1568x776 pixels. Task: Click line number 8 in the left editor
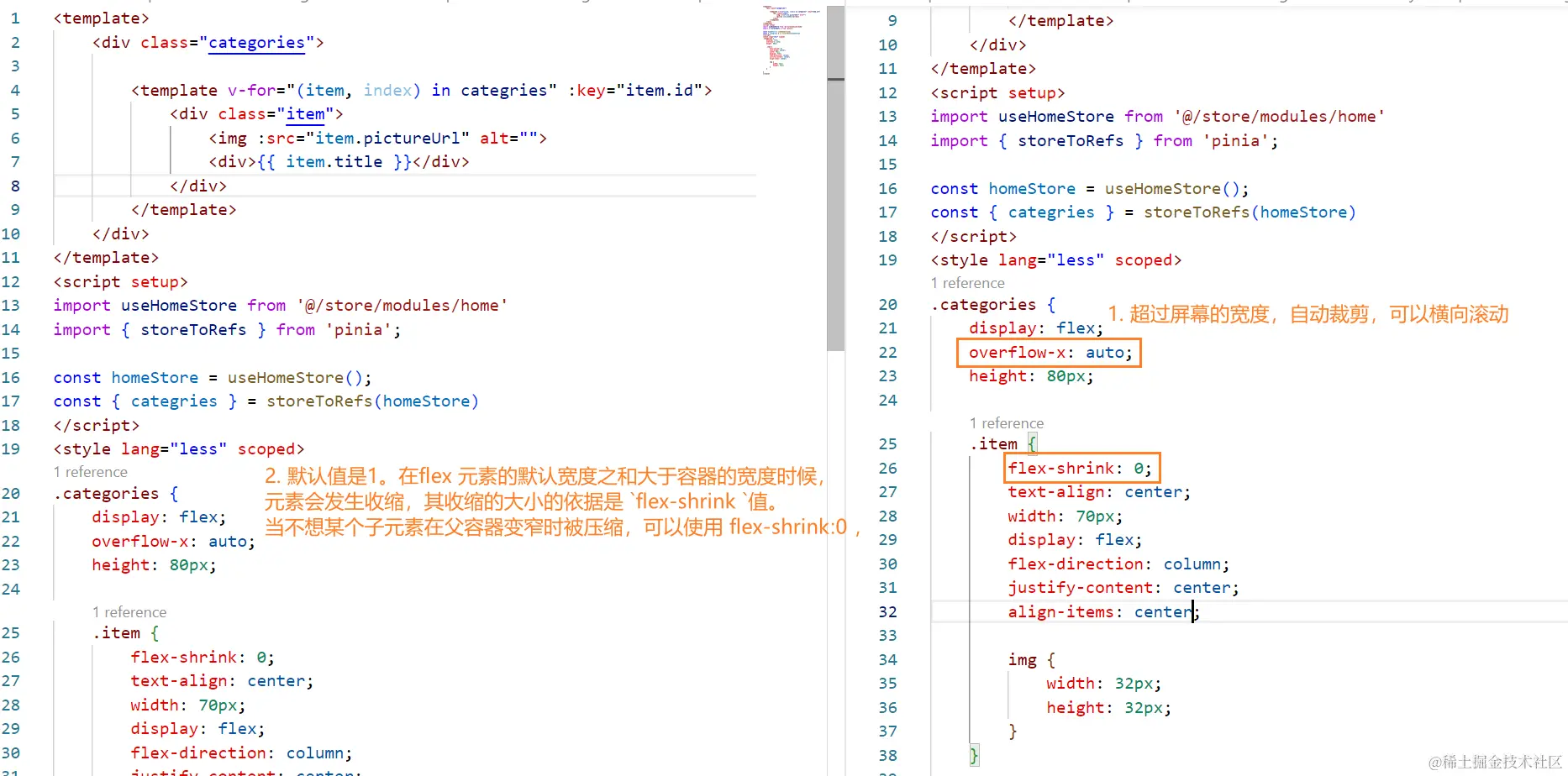click(15, 186)
